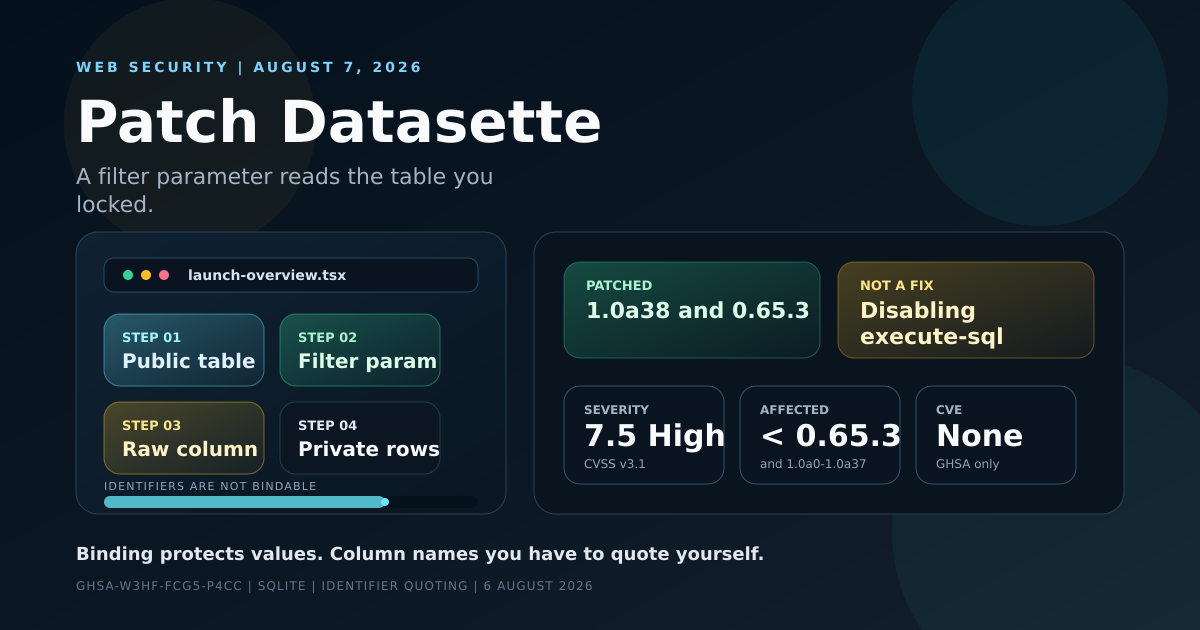Click the 'Binding protects values' sentence
The width and height of the screenshot is (1200, 630).
[420, 554]
